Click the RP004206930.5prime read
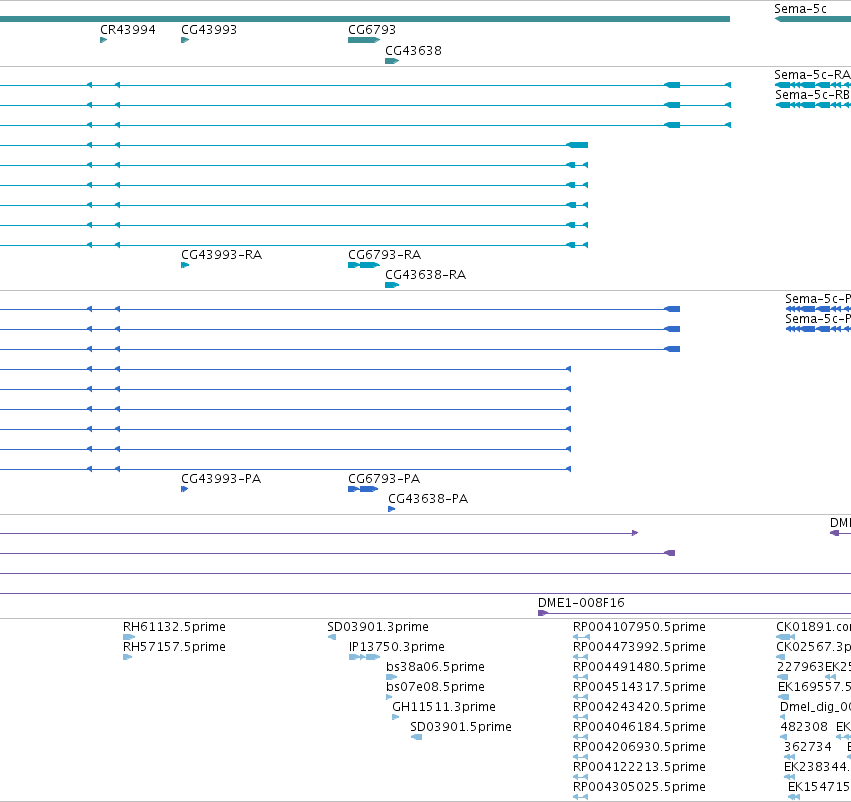Viewport: 851px width, 802px height. (581, 757)
